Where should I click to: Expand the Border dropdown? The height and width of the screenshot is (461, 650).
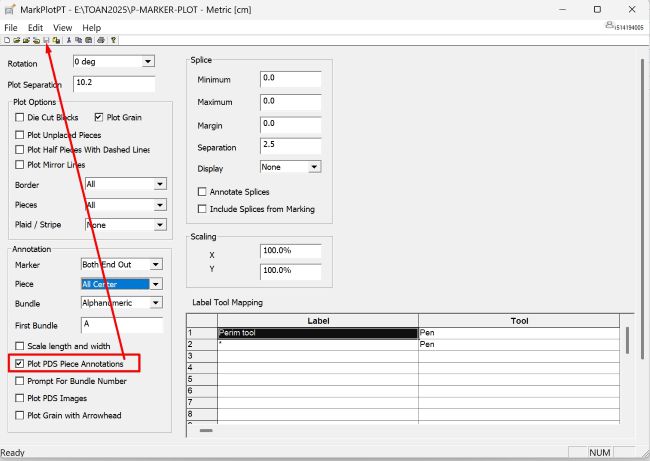[x=160, y=184]
